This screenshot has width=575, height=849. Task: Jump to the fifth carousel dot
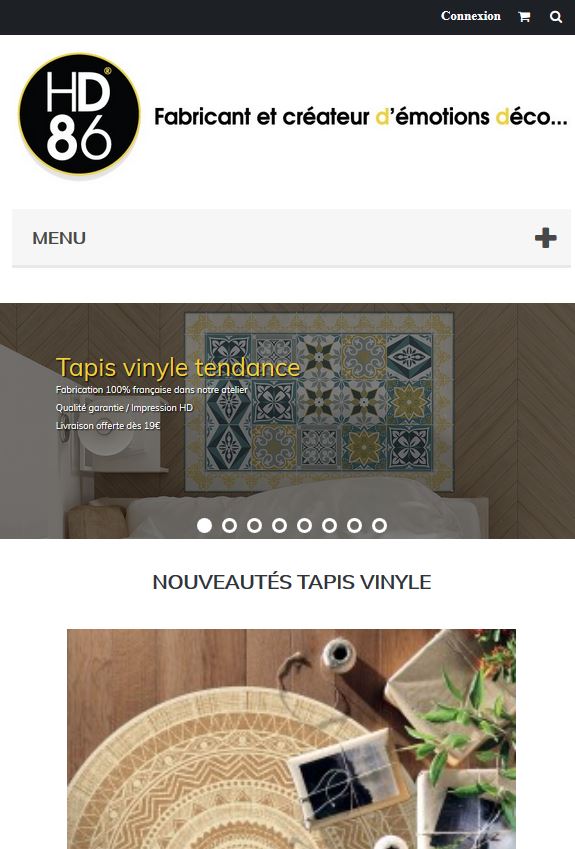point(304,525)
